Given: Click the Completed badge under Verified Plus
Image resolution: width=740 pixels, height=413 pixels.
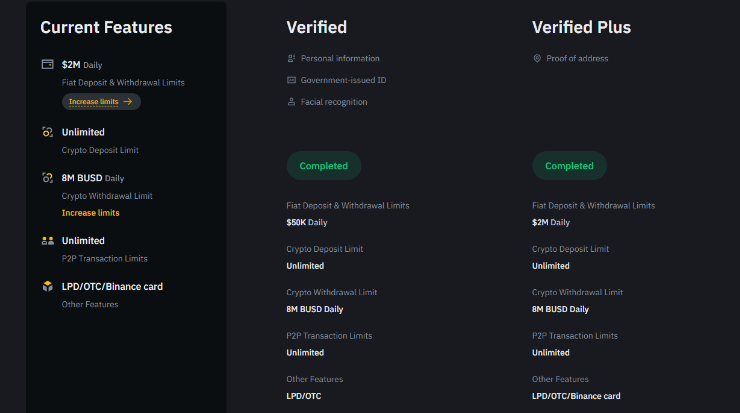Looking at the screenshot, I should click(x=570, y=166).
